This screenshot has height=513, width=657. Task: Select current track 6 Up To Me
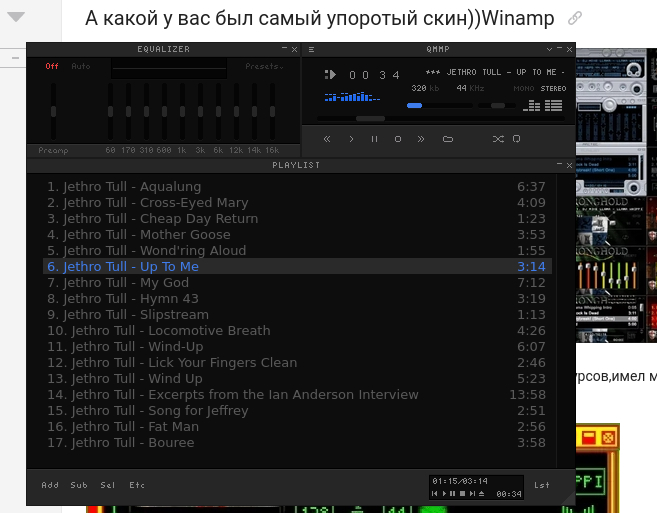point(297,267)
